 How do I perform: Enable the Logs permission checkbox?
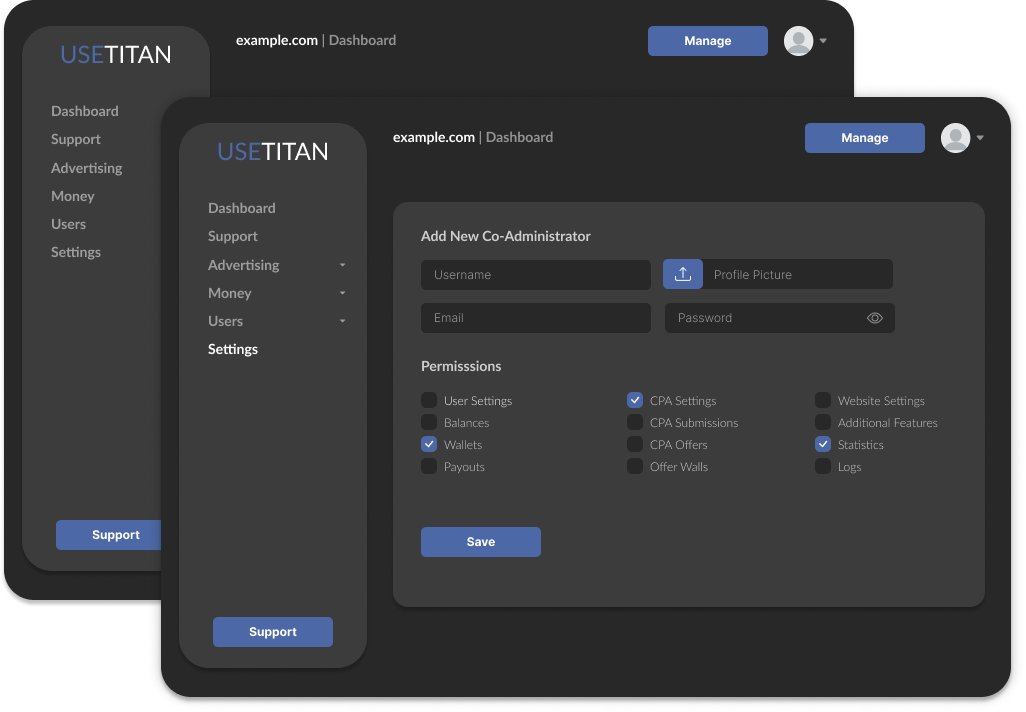[823, 467]
